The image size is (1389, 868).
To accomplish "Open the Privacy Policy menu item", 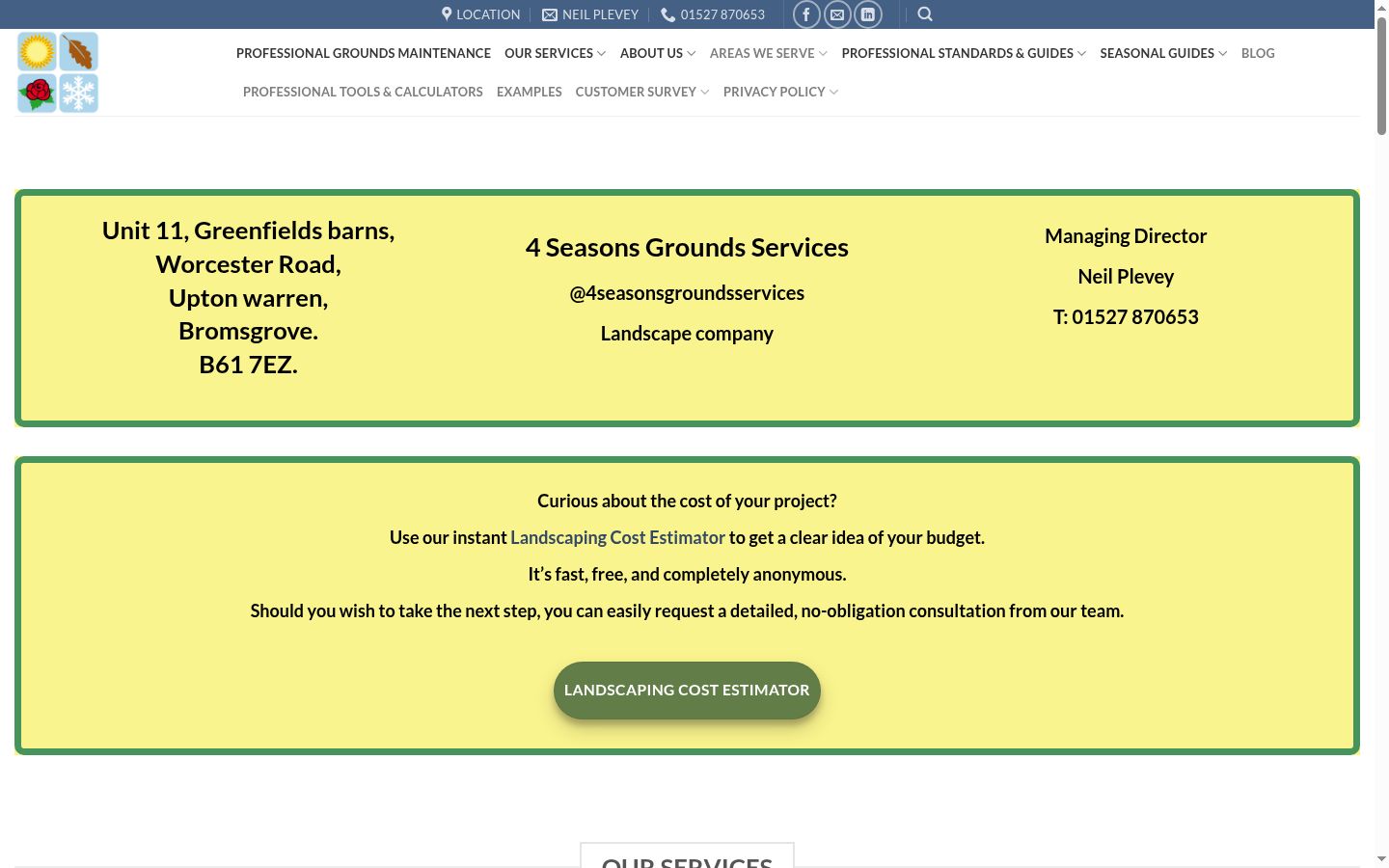I will tap(774, 92).
